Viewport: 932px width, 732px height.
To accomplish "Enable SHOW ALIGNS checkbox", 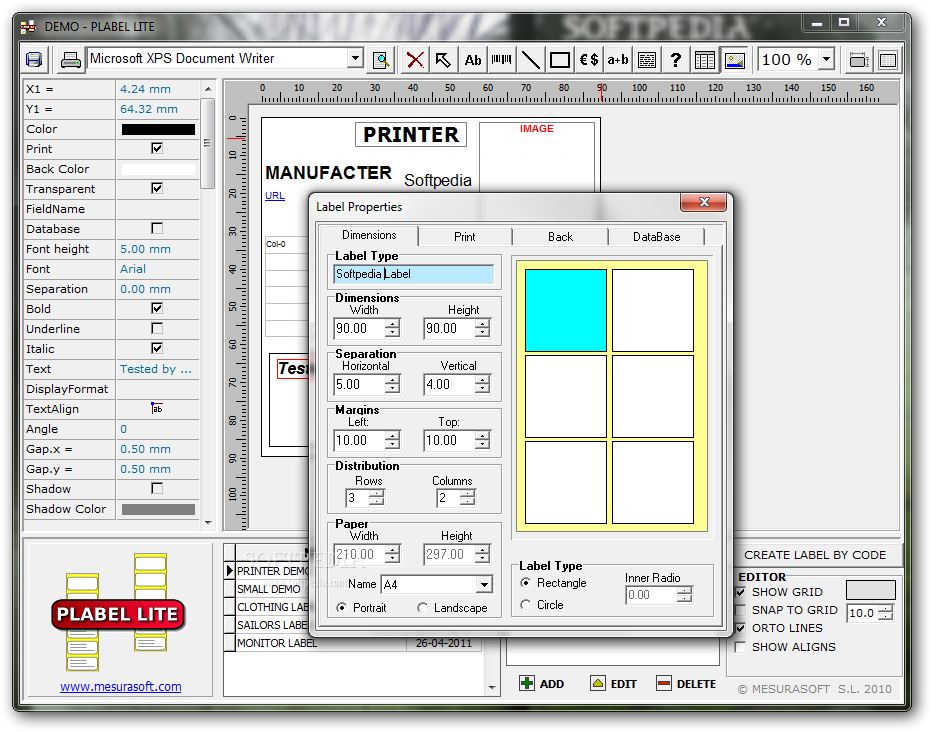I will [741, 647].
